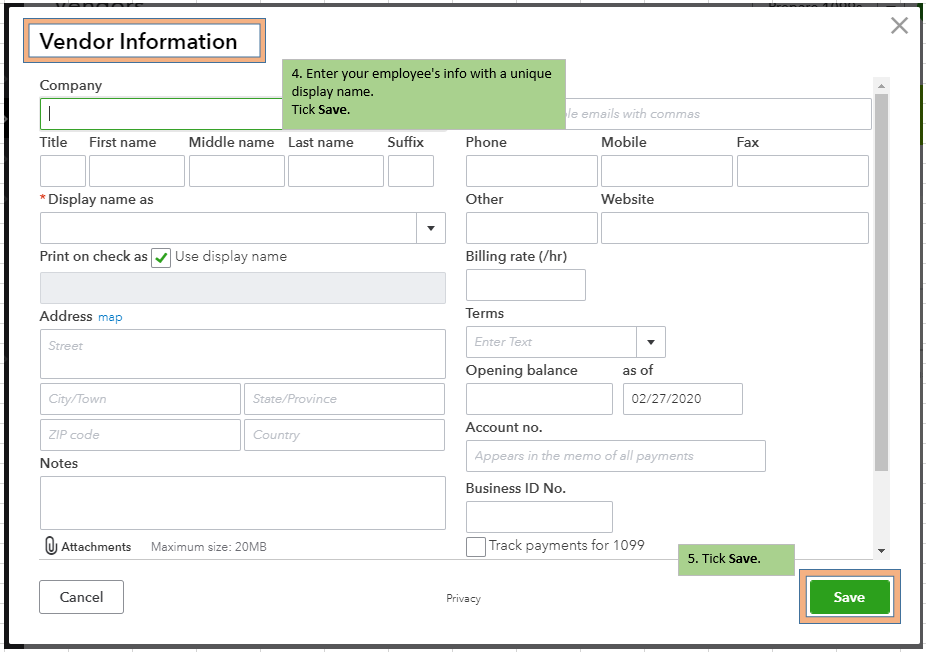
Task: Focus the Company input field
Action: tap(161, 114)
